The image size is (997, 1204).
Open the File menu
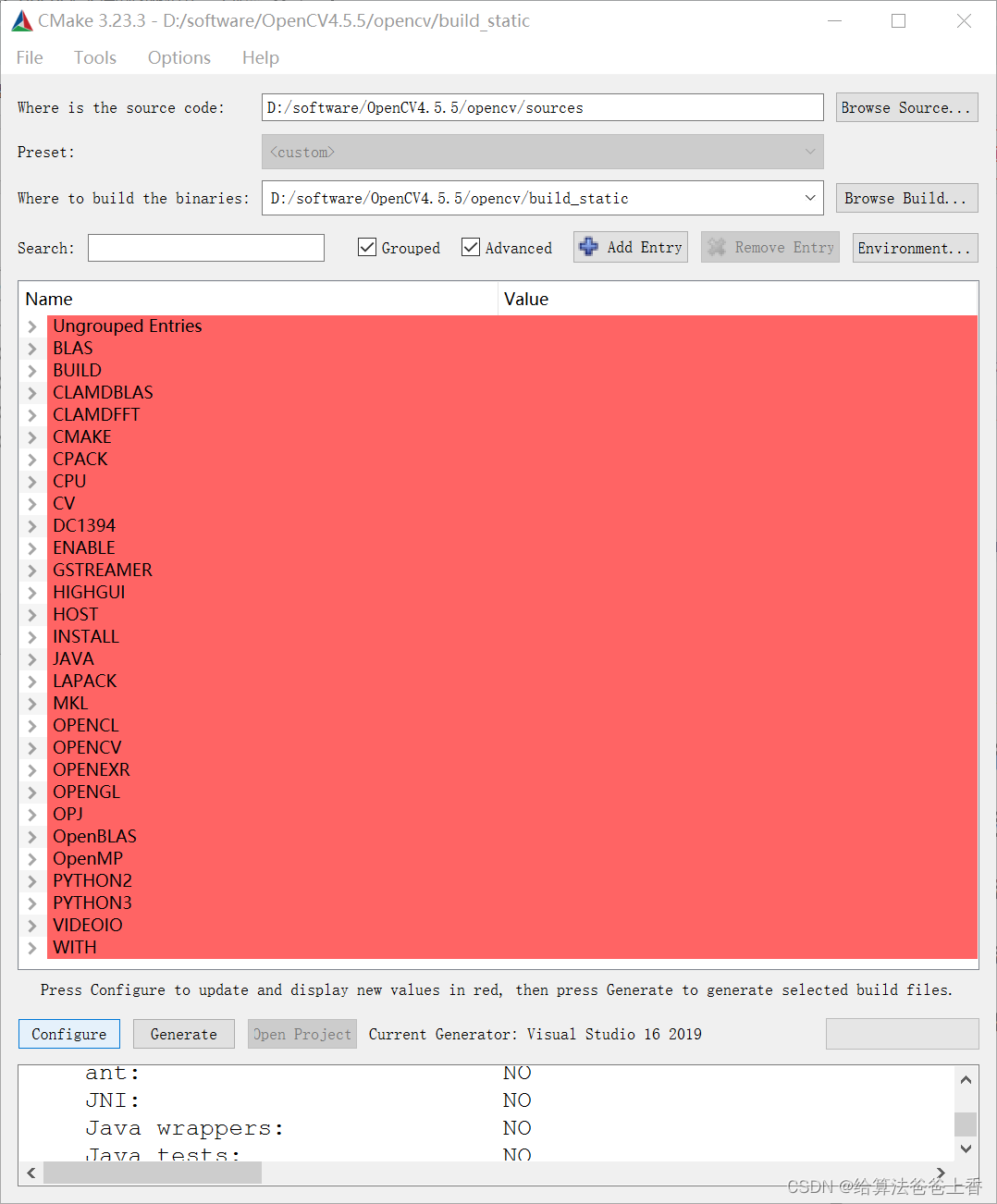tap(30, 57)
